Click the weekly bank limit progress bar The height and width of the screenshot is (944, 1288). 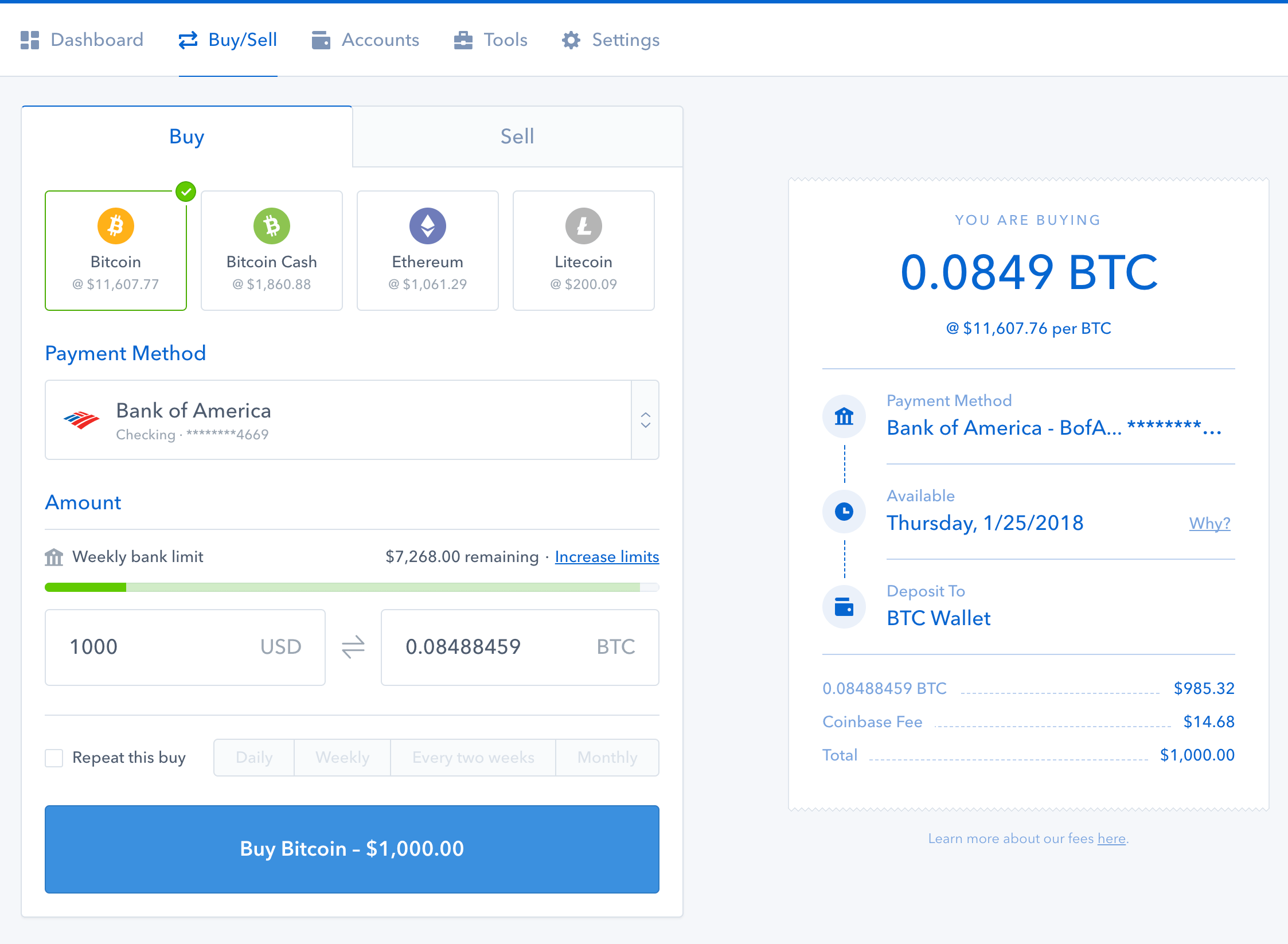click(x=352, y=587)
